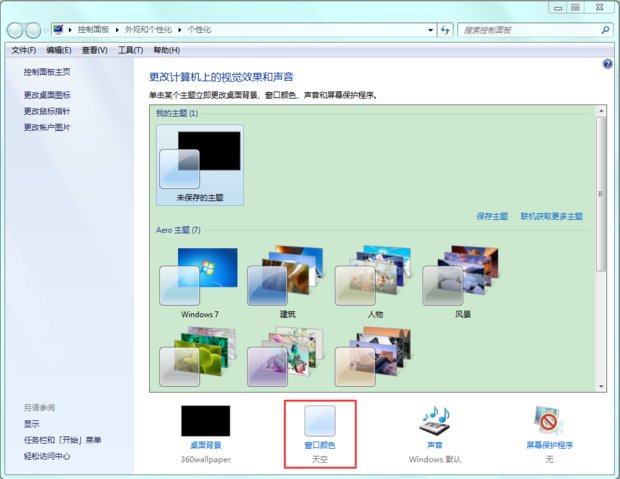Expand arrow after 控制面板 breadcrumb
The width and height of the screenshot is (620, 479).
[117, 30]
